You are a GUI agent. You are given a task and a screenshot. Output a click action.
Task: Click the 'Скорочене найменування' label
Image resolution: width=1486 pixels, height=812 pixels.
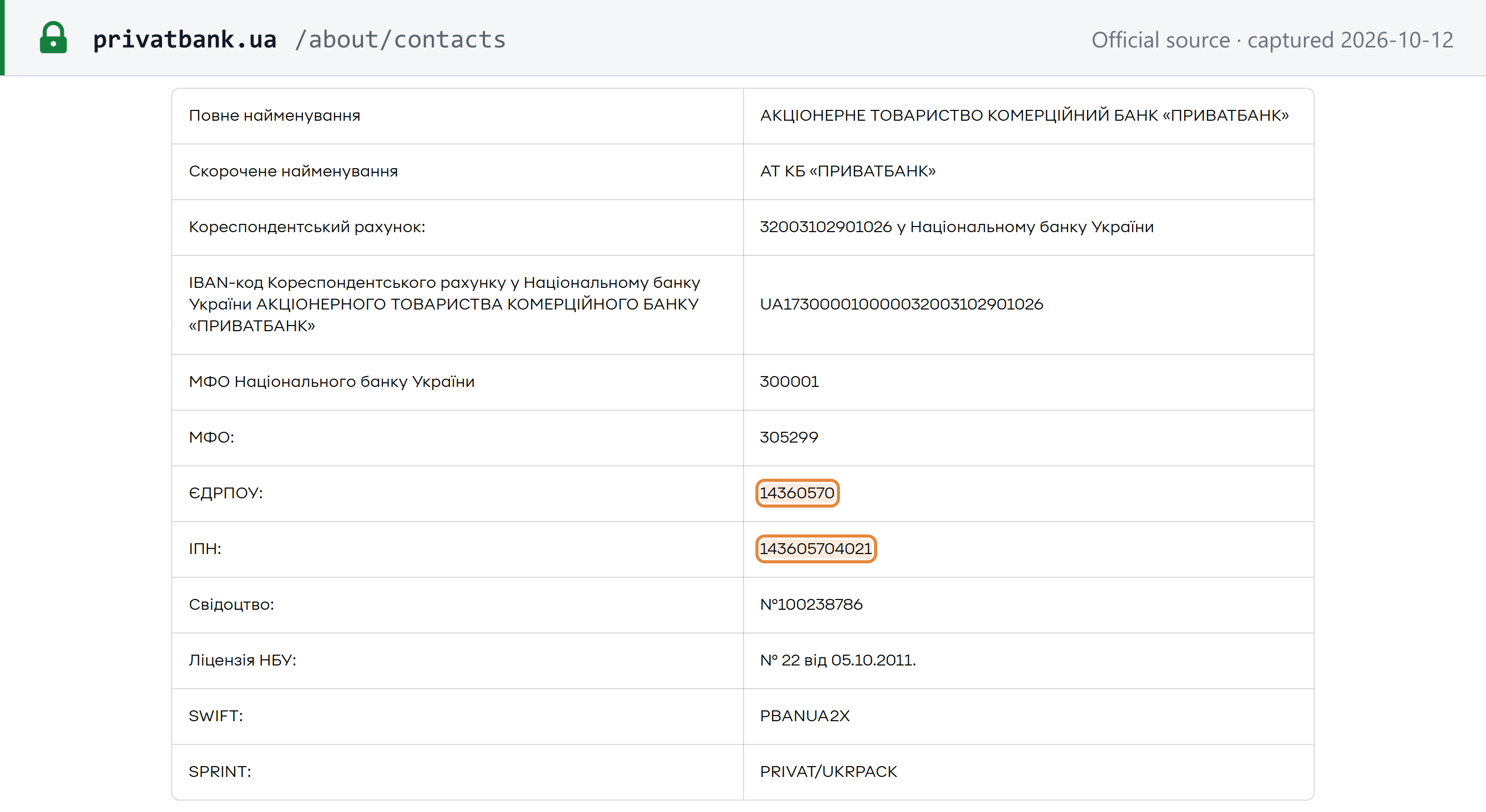pos(293,171)
